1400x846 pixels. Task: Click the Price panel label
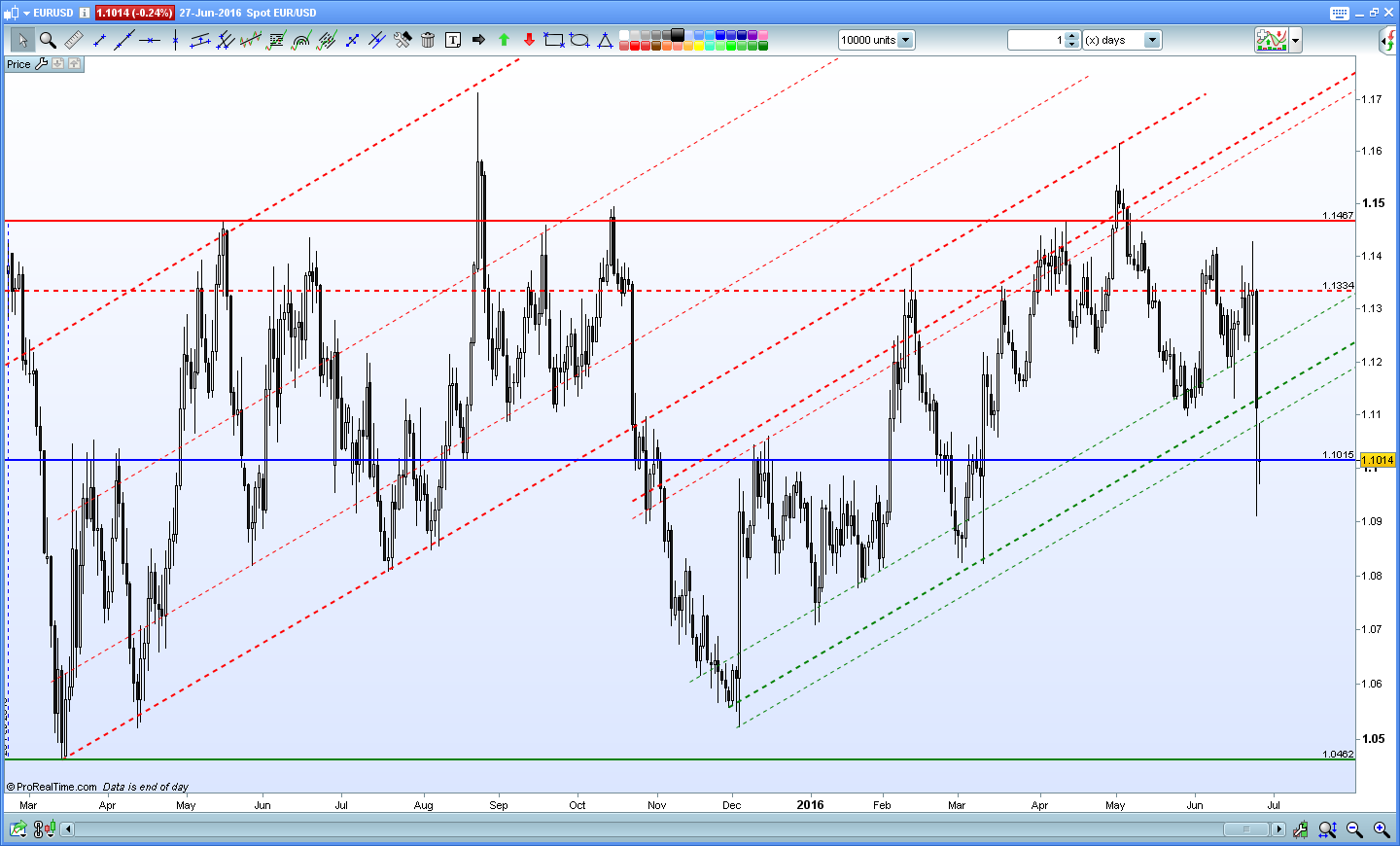[18, 64]
